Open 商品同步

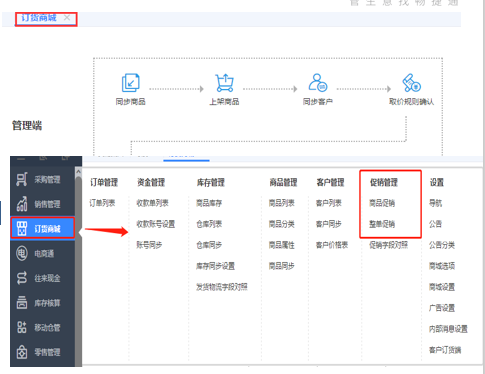pyautogui.click(x=282, y=266)
